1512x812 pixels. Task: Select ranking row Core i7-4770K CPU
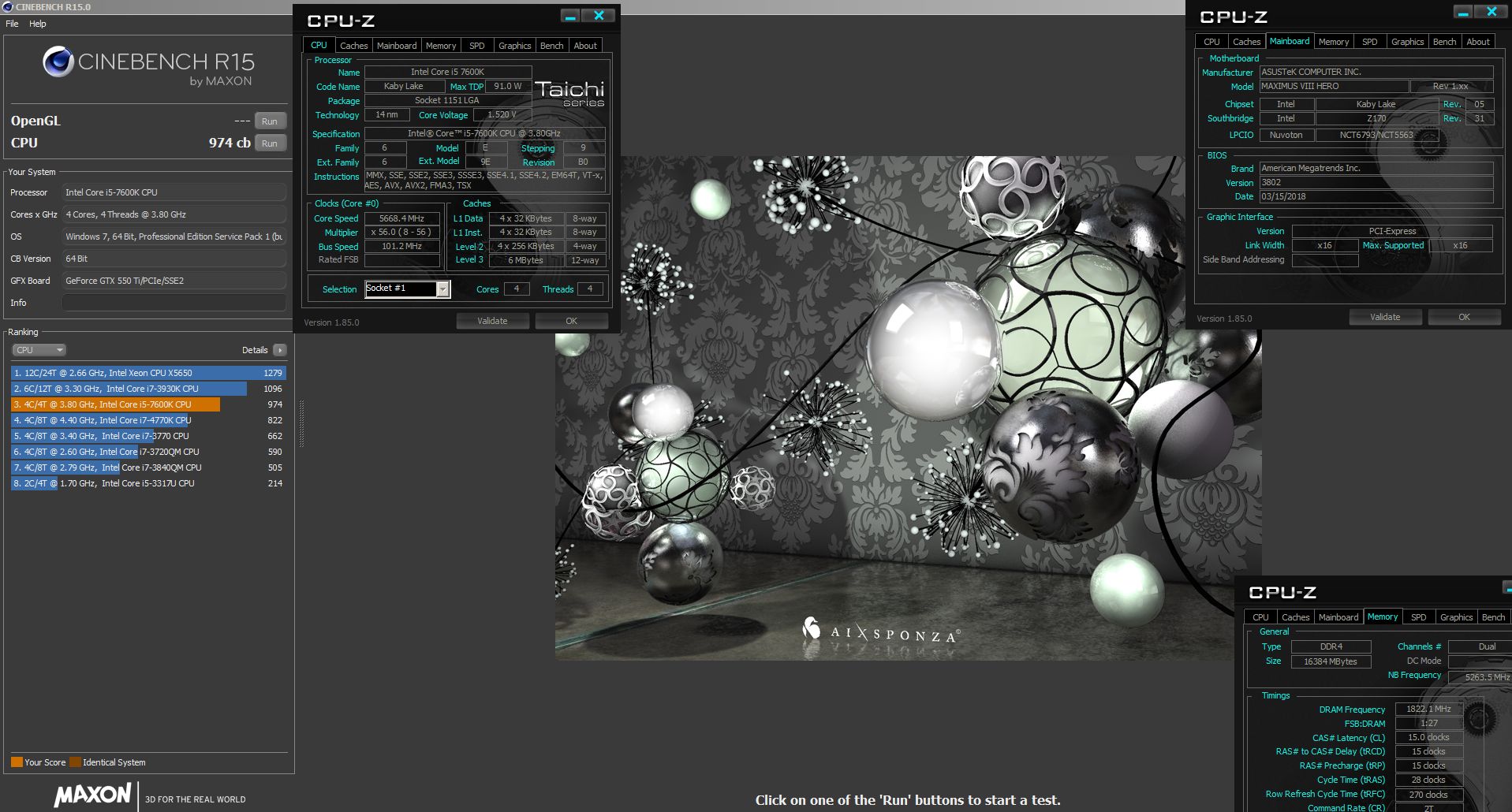148,420
